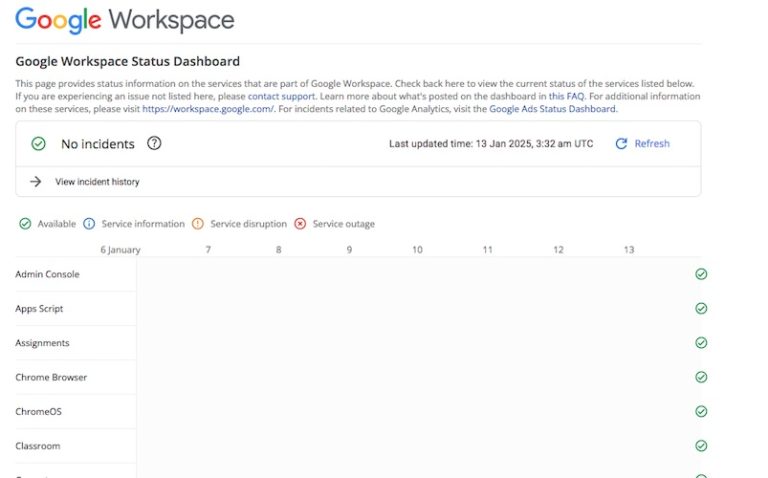Screen dimensions: 768x478
Task: Click the Admin Console service row label
Action: [47, 274]
